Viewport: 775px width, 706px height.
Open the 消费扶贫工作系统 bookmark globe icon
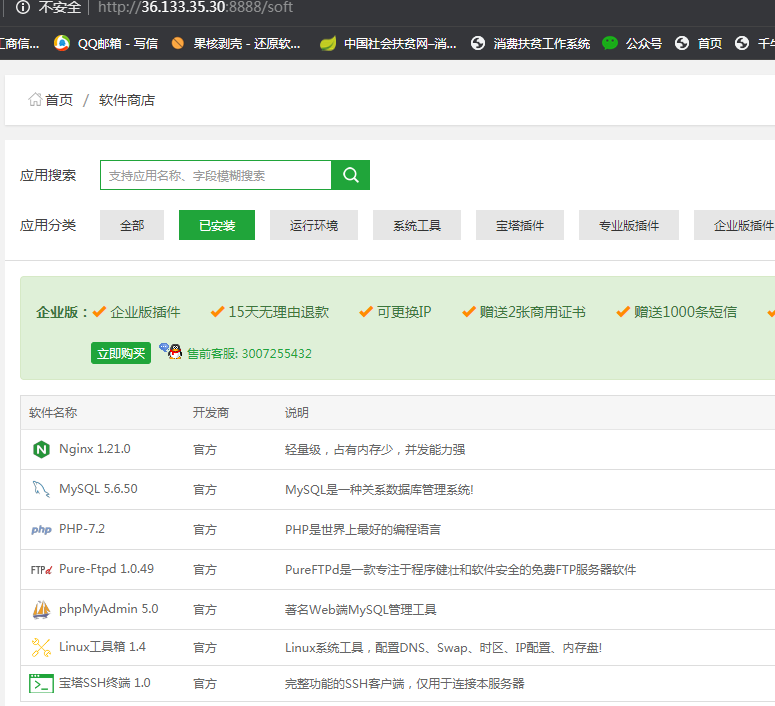(478, 43)
